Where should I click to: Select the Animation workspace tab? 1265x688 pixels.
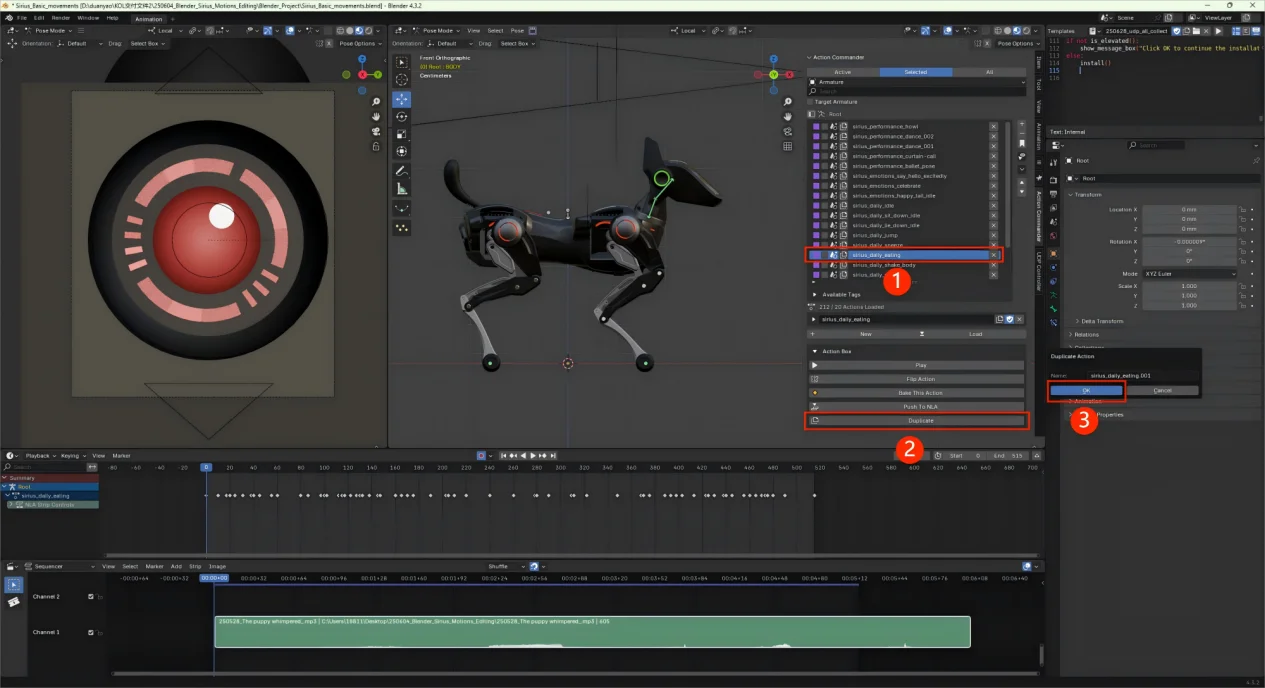[x=148, y=18]
